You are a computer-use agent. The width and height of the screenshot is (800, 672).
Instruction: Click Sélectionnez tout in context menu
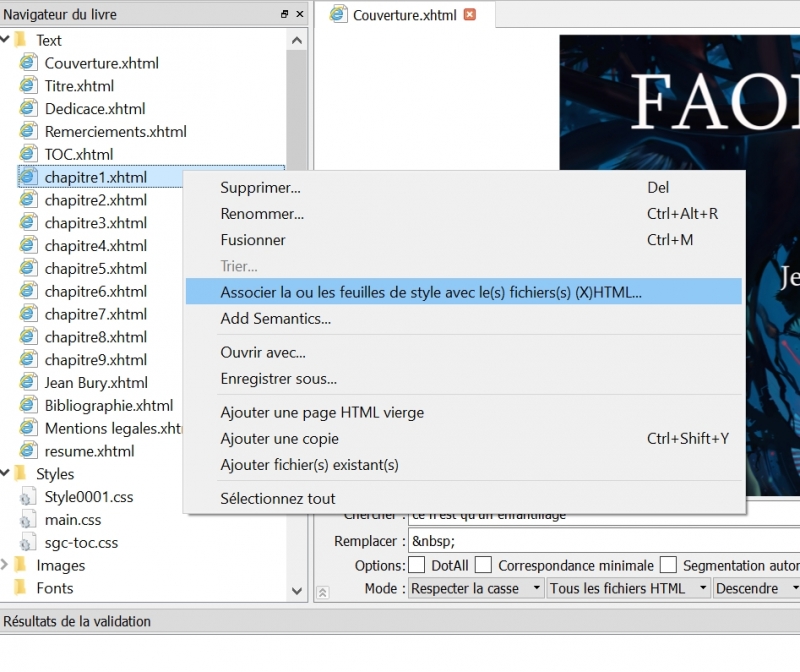pyautogui.click(x=278, y=498)
